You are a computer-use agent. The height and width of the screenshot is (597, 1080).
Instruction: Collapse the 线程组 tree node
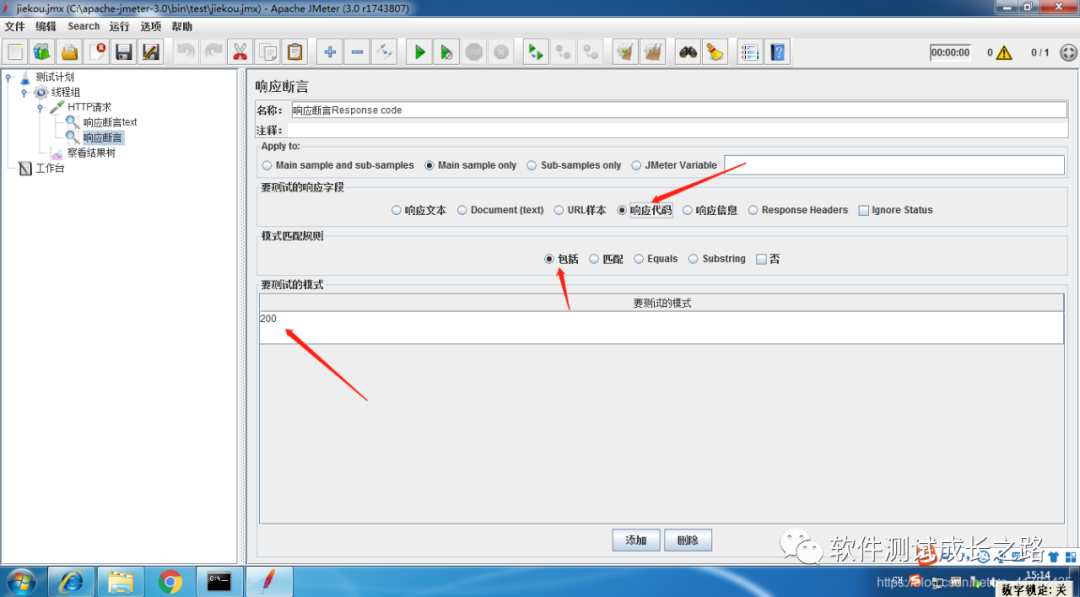tap(24, 92)
